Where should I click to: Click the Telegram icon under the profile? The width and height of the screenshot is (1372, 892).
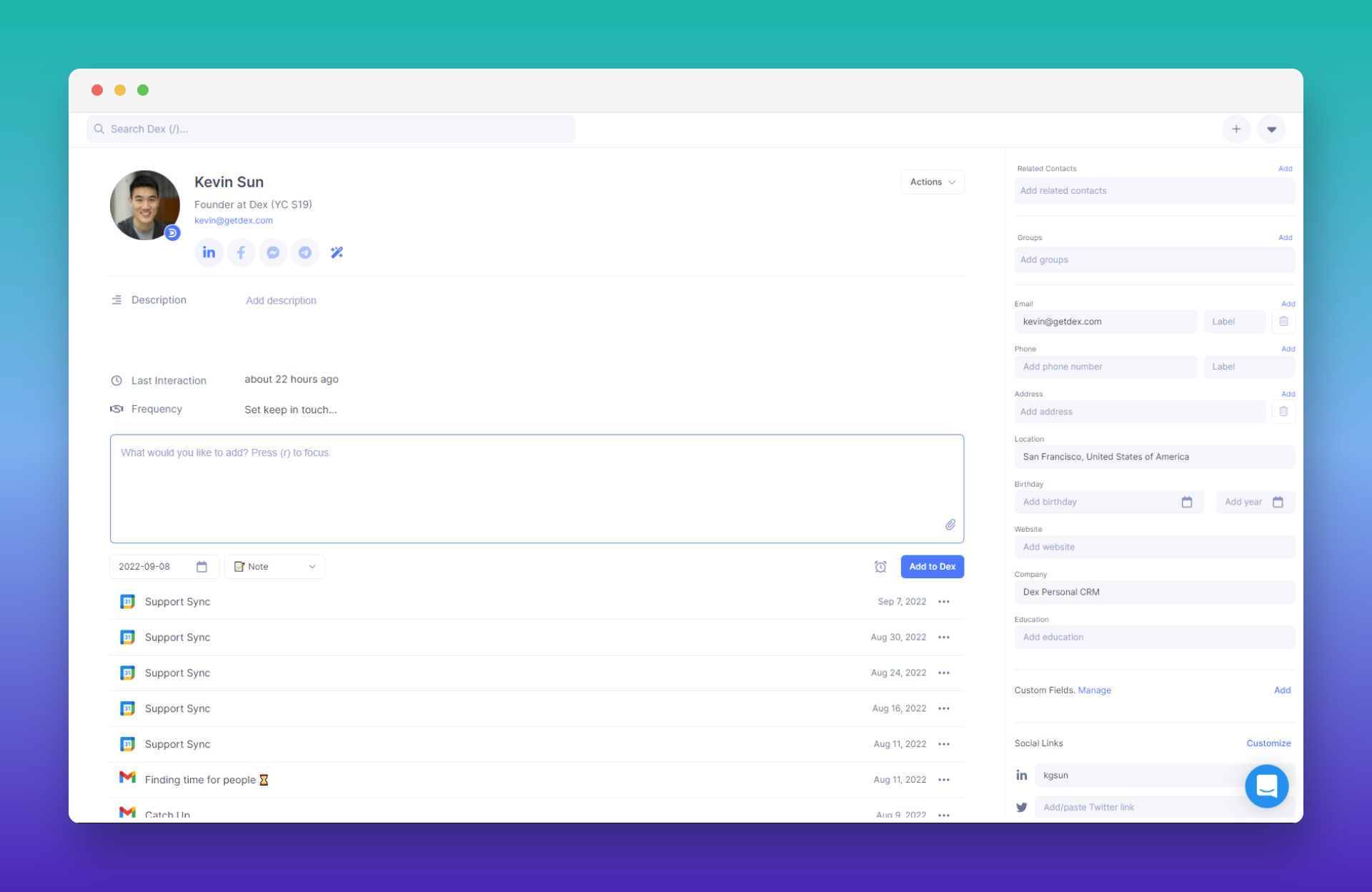[x=305, y=252]
